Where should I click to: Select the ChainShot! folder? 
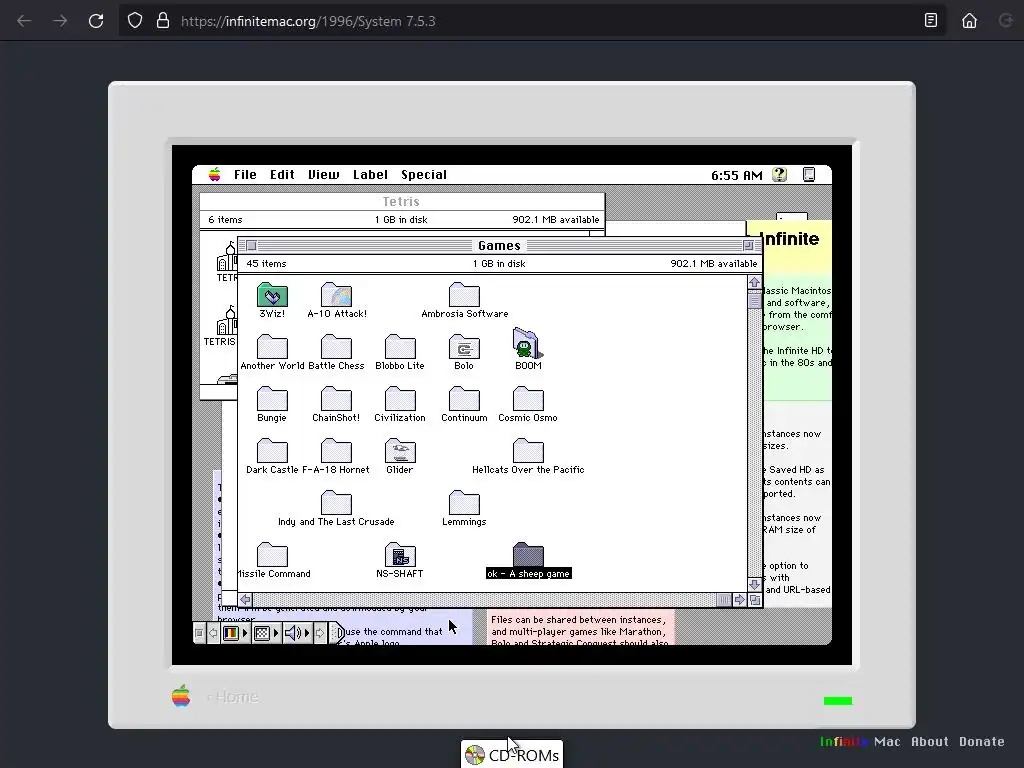pyautogui.click(x=336, y=399)
